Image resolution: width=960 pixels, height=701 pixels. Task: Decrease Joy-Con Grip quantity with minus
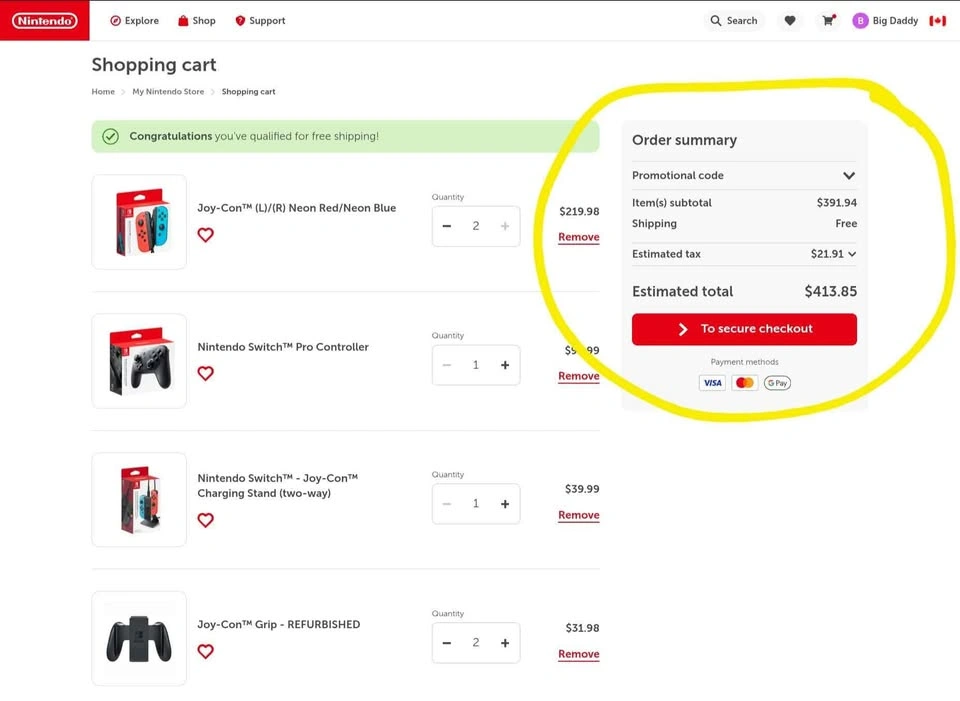447,643
